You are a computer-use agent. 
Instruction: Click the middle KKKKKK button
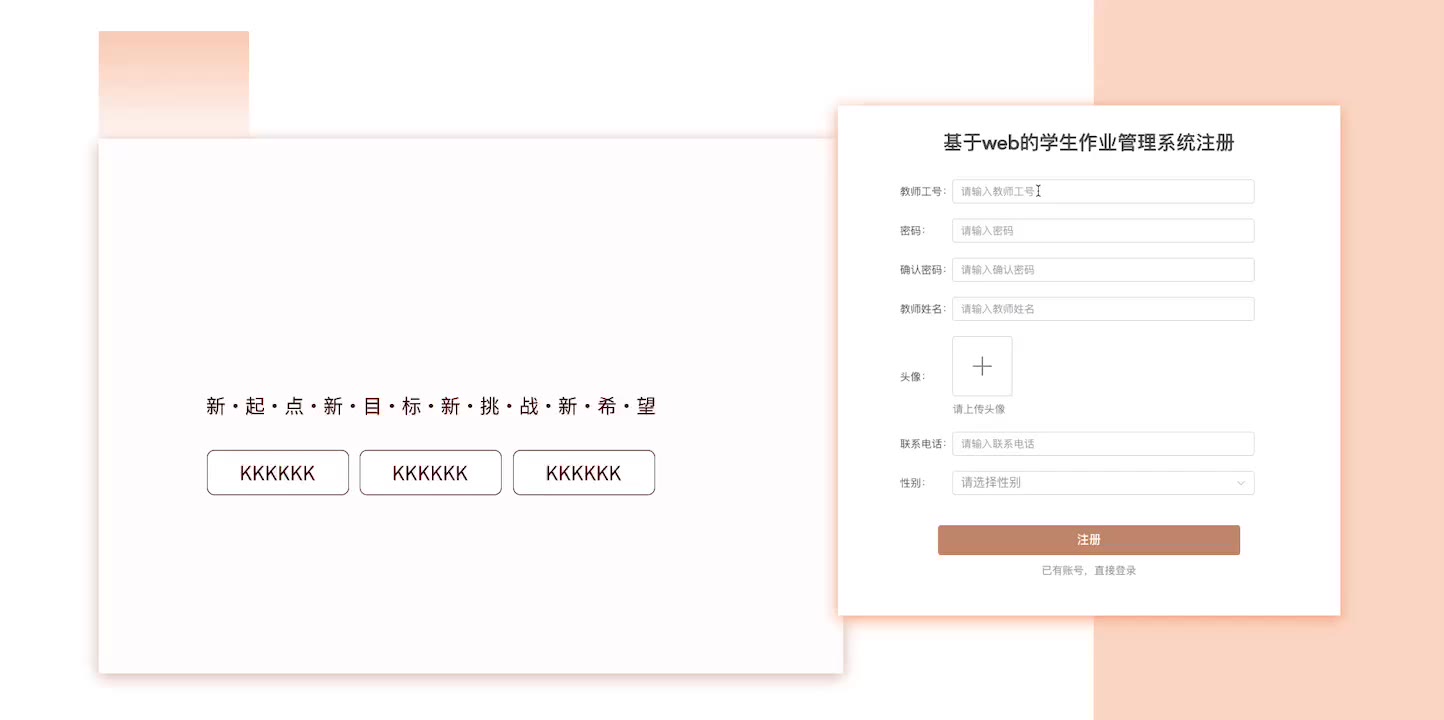click(x=431, y=473)
